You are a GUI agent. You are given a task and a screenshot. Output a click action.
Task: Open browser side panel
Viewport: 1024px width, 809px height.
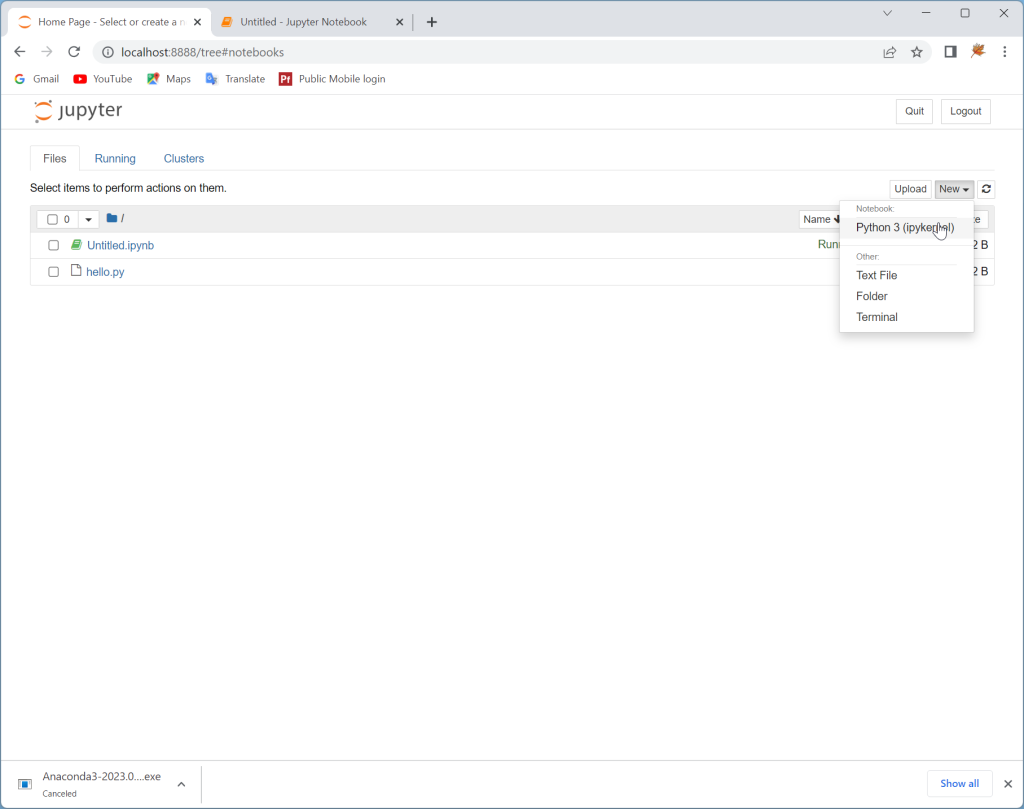(950, 52)
